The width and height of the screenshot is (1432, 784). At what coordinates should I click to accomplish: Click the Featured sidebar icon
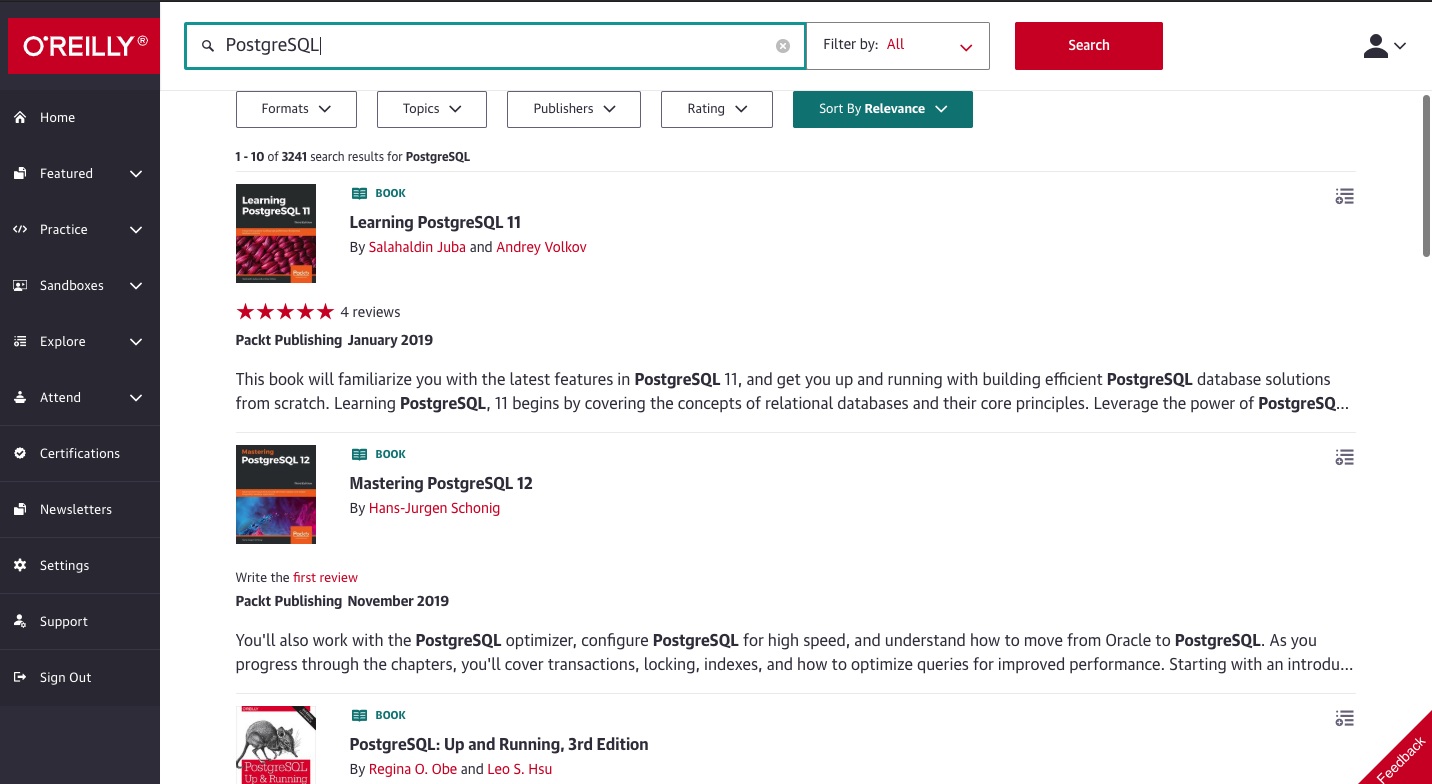tap(20, 173)
